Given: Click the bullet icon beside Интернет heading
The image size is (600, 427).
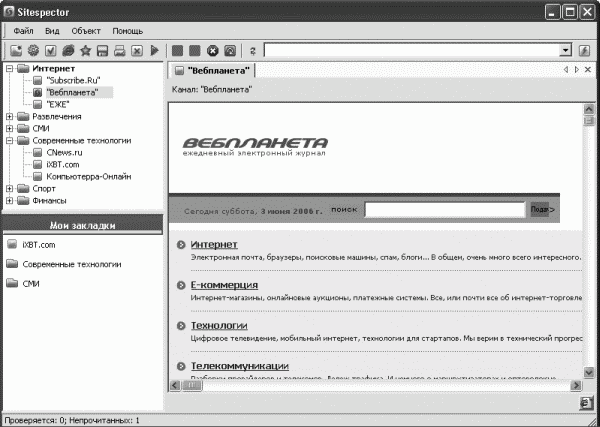Looking at the screenshot, I should [x=181, y=245].
